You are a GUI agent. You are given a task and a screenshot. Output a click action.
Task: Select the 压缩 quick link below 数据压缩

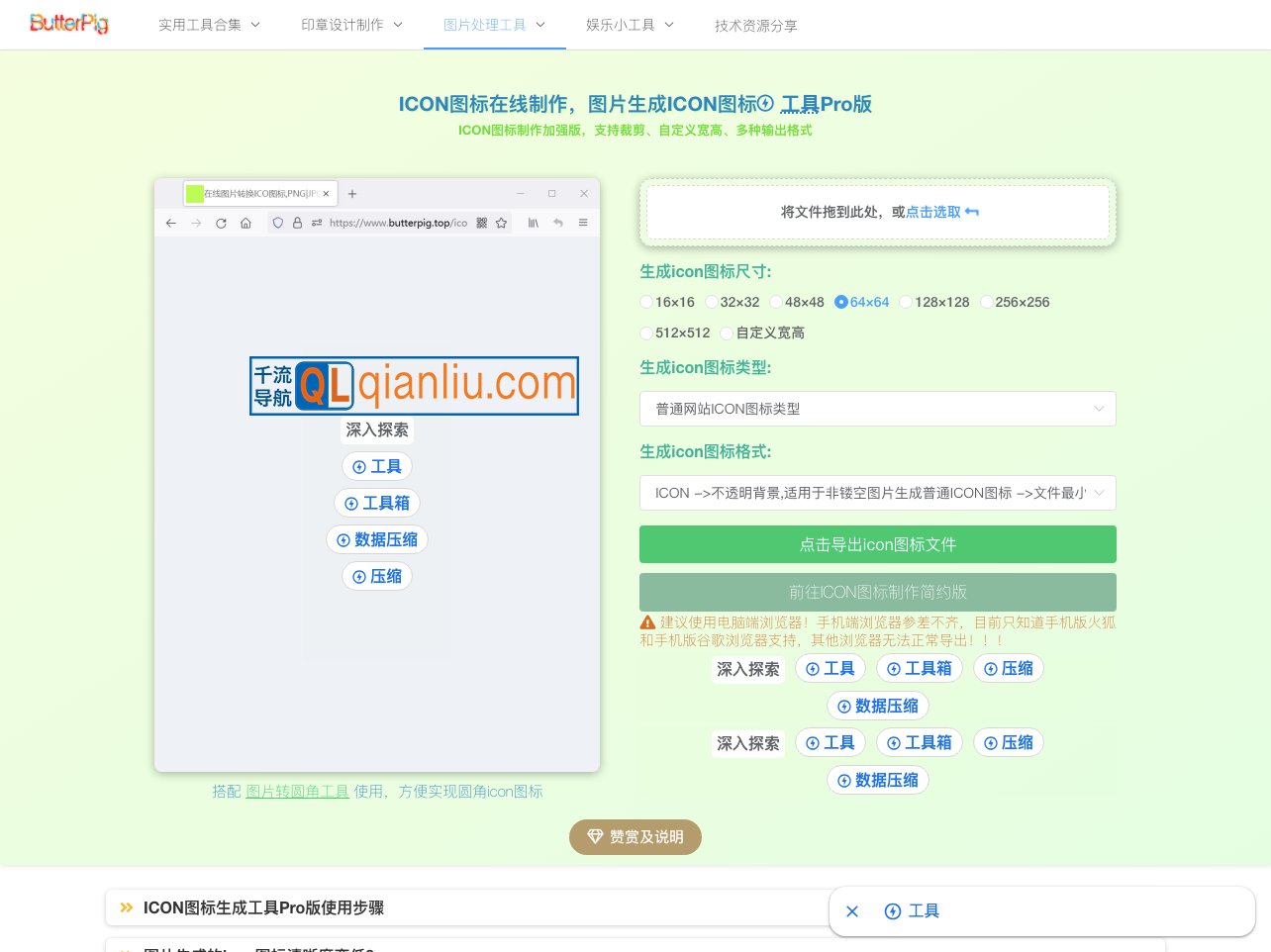coord(377,575)
